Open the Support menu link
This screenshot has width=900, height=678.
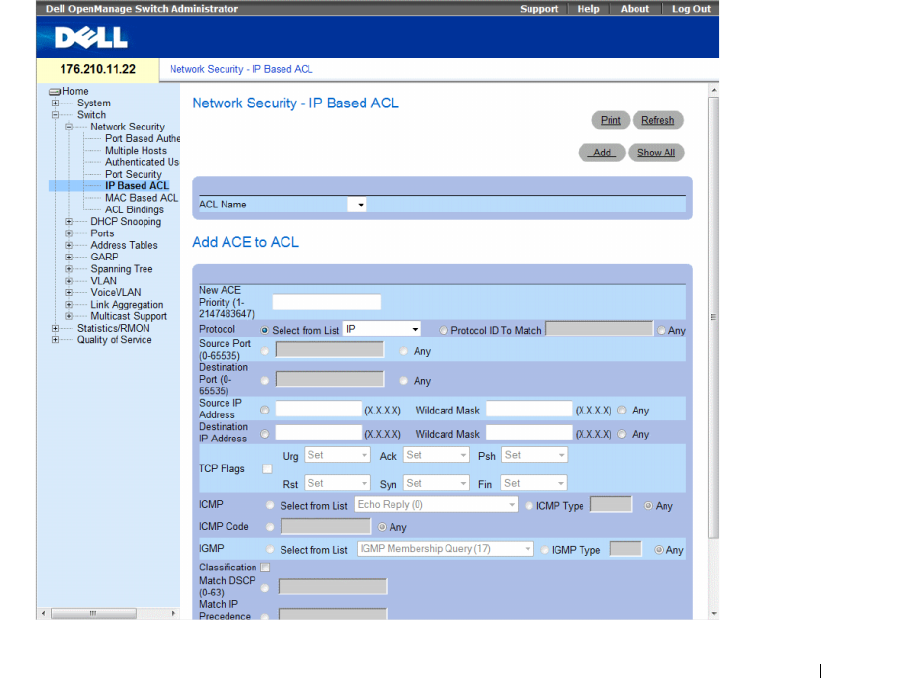(x=539, y=9)
